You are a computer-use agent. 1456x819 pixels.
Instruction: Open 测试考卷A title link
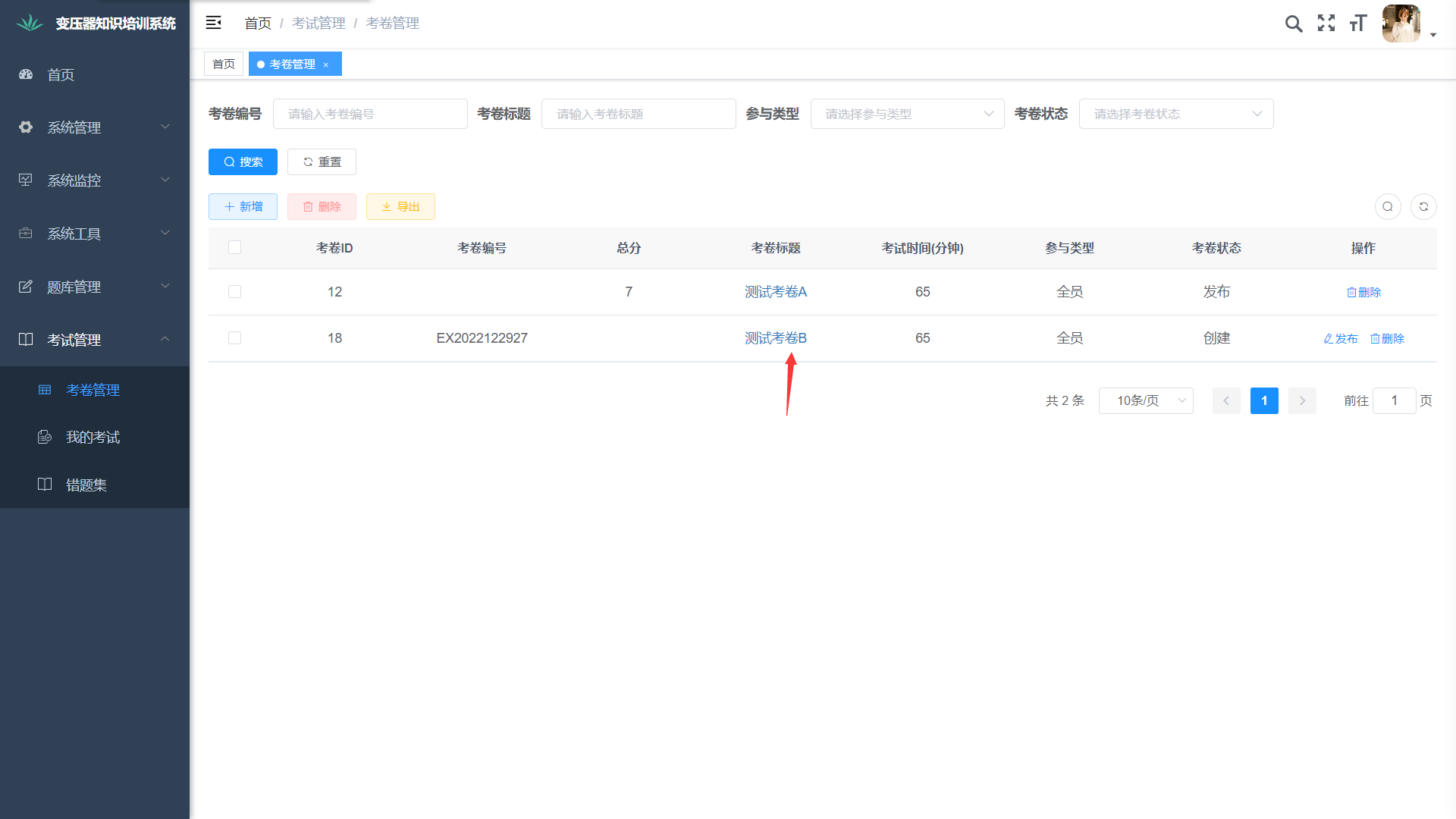point(775,292)
